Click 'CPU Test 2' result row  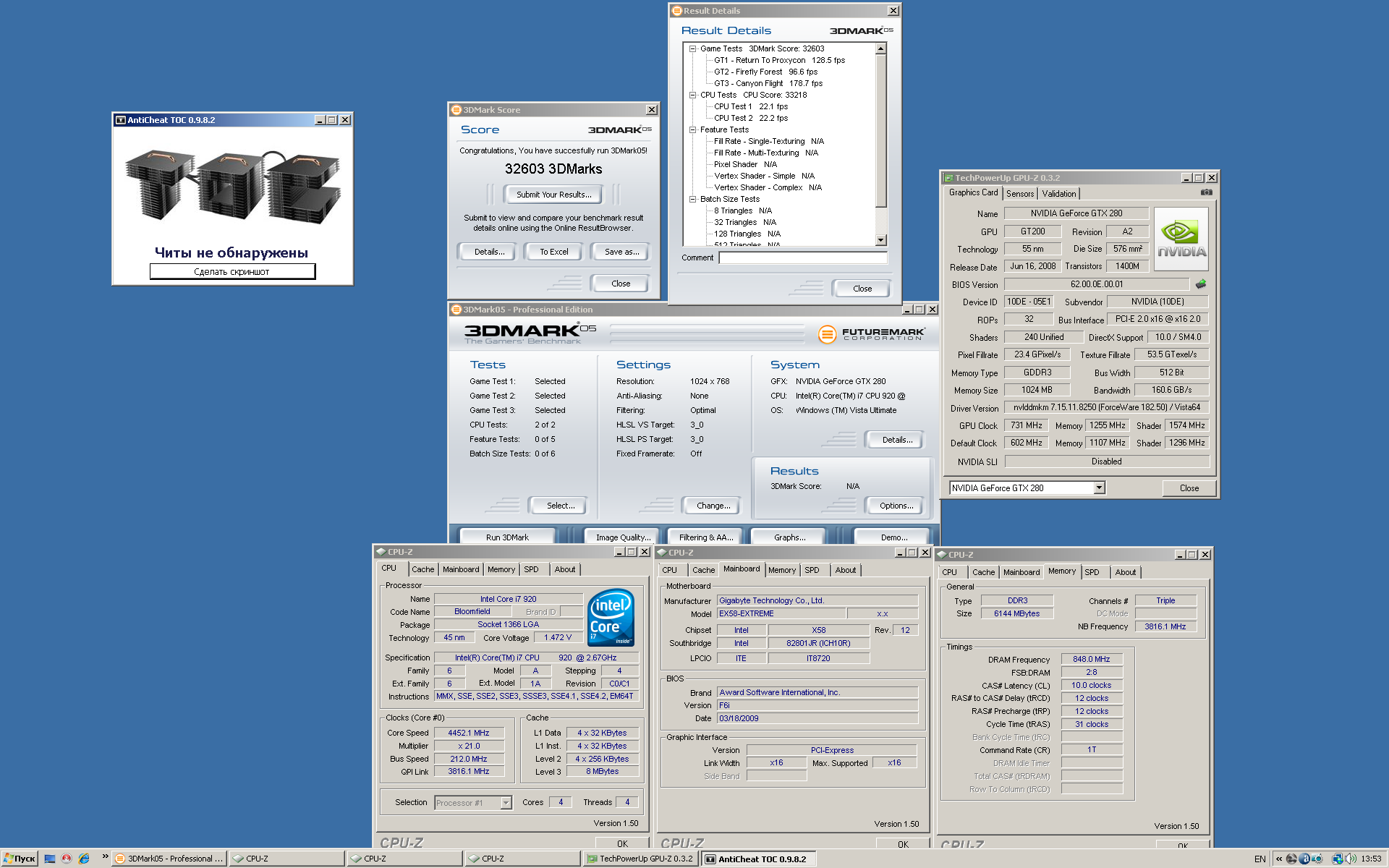pos(751,119)
